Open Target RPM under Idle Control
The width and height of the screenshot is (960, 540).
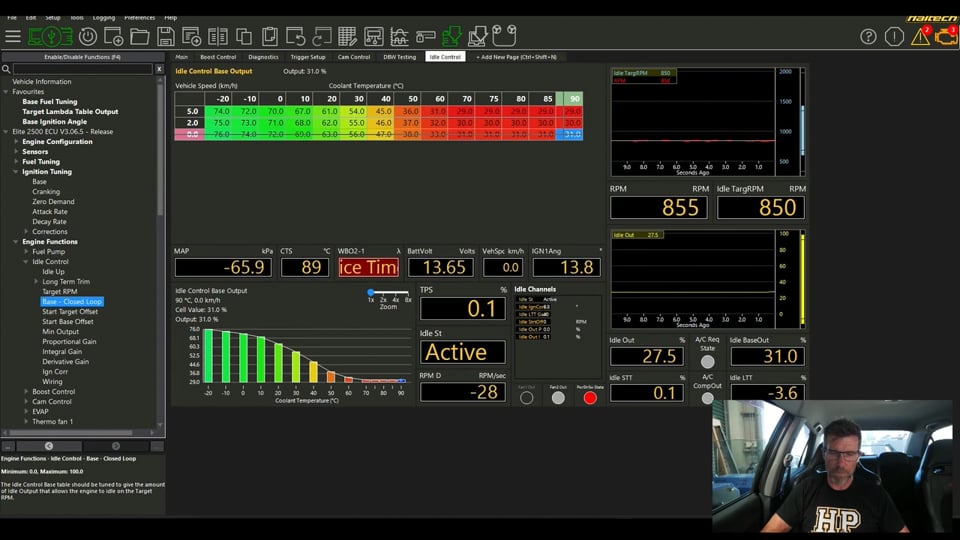click(59, 291)
